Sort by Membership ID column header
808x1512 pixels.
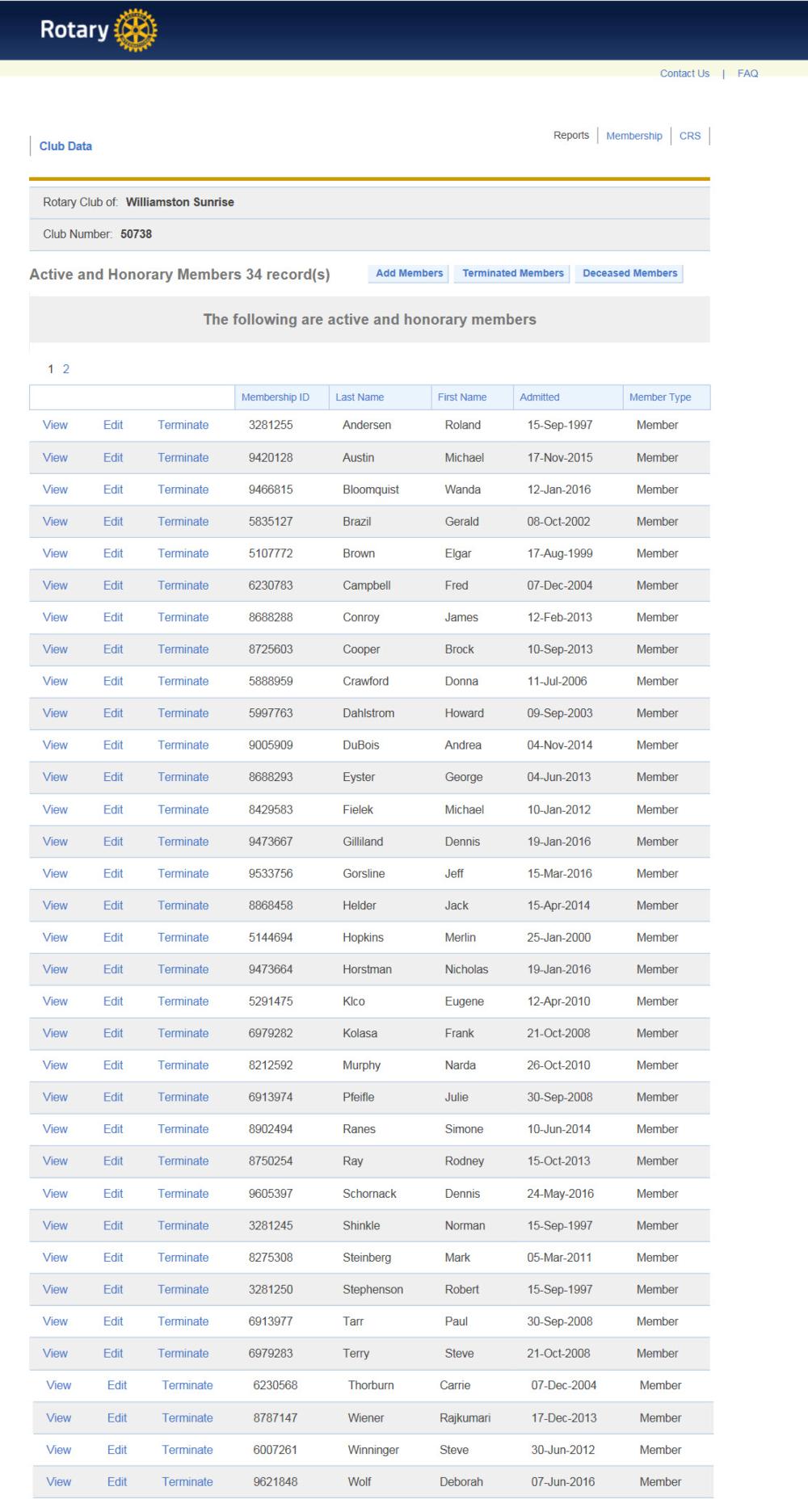pyautogui.click(x=276, y=397)
